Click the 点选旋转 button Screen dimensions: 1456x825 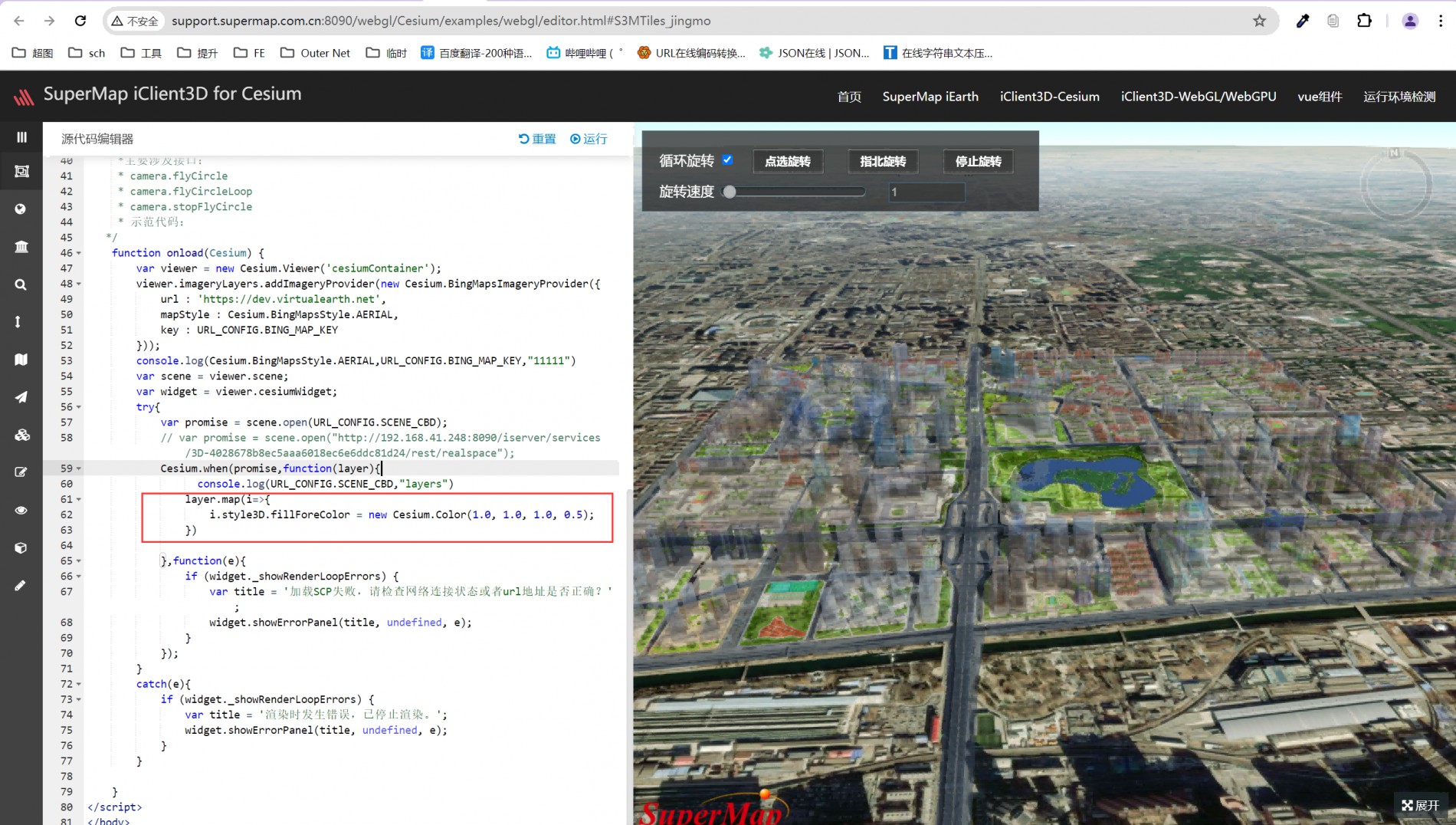pos(787,161)
